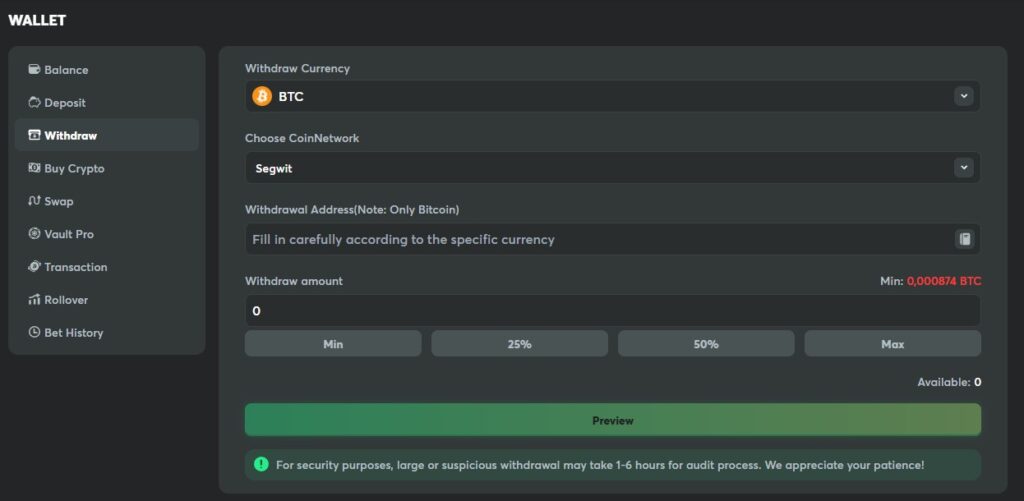This screenshot has width=1024, height=501.
Task: Click the Balance wallet icon in sidebar
Action: point(35,69)
